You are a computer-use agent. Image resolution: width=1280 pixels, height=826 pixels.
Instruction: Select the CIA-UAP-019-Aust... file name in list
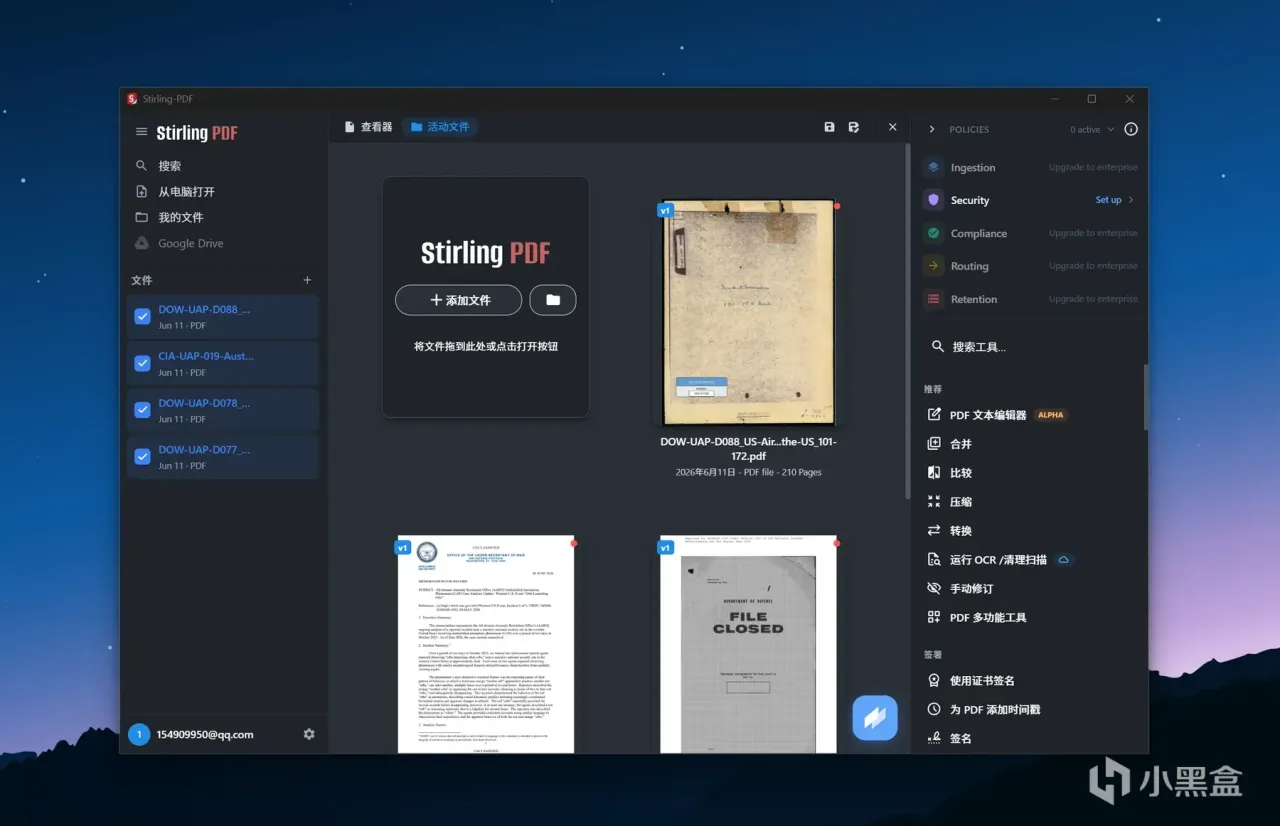[x=206, y=356]
